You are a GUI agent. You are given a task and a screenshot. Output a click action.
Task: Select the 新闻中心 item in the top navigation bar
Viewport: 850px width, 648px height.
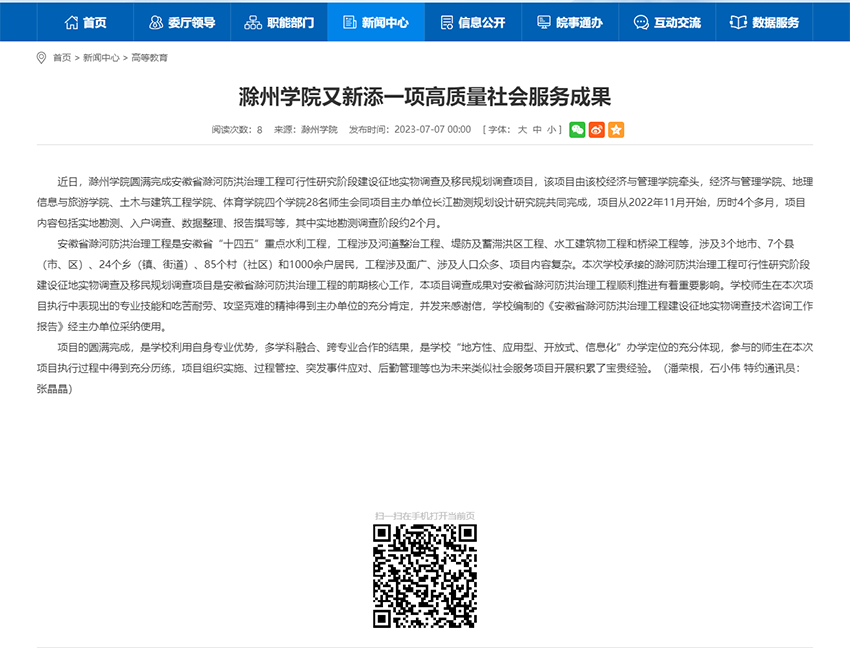tap(376, 22)
